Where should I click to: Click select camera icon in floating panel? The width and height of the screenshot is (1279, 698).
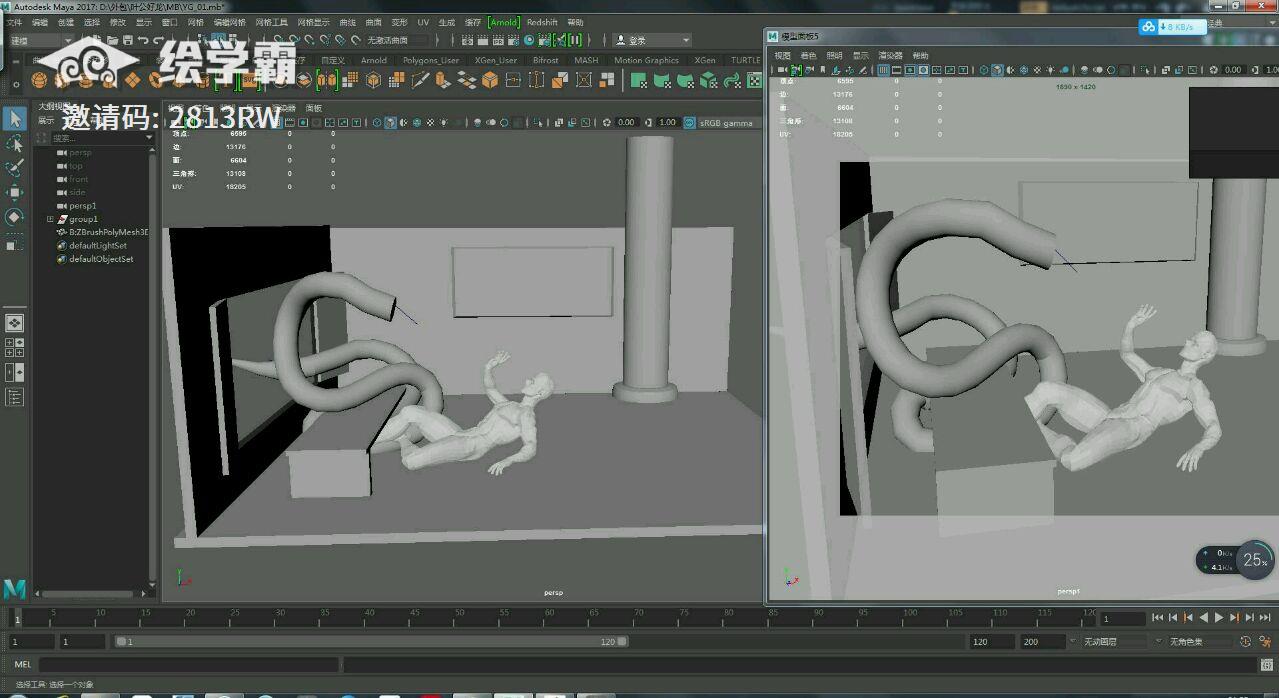click(783, 70)
